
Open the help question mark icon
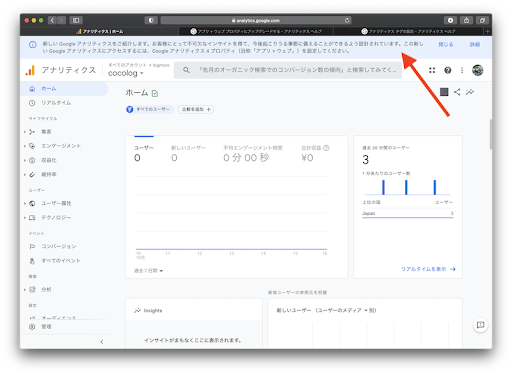(x=448, y=70)
